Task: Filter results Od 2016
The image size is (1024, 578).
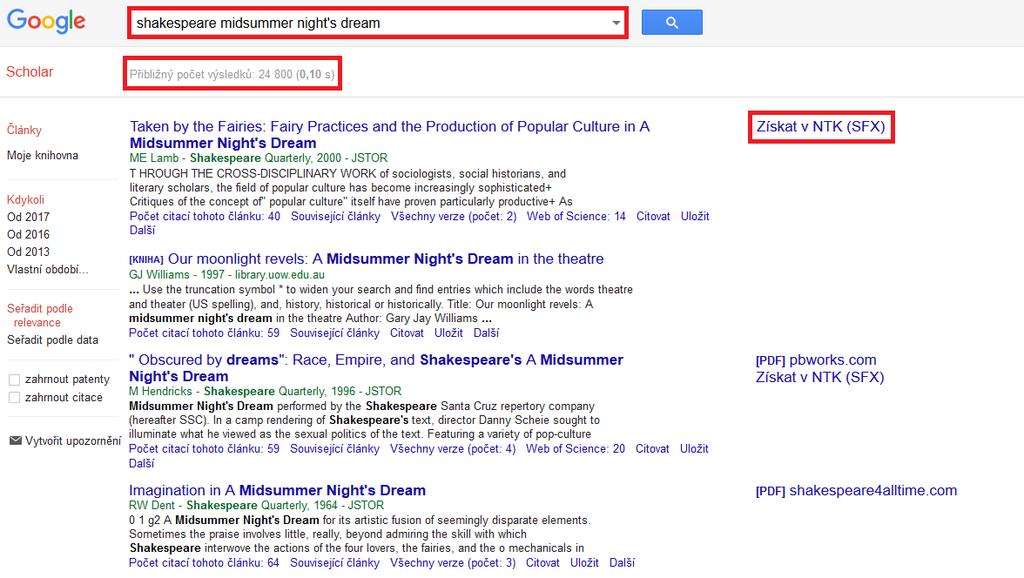Action: tap(28, 234)
